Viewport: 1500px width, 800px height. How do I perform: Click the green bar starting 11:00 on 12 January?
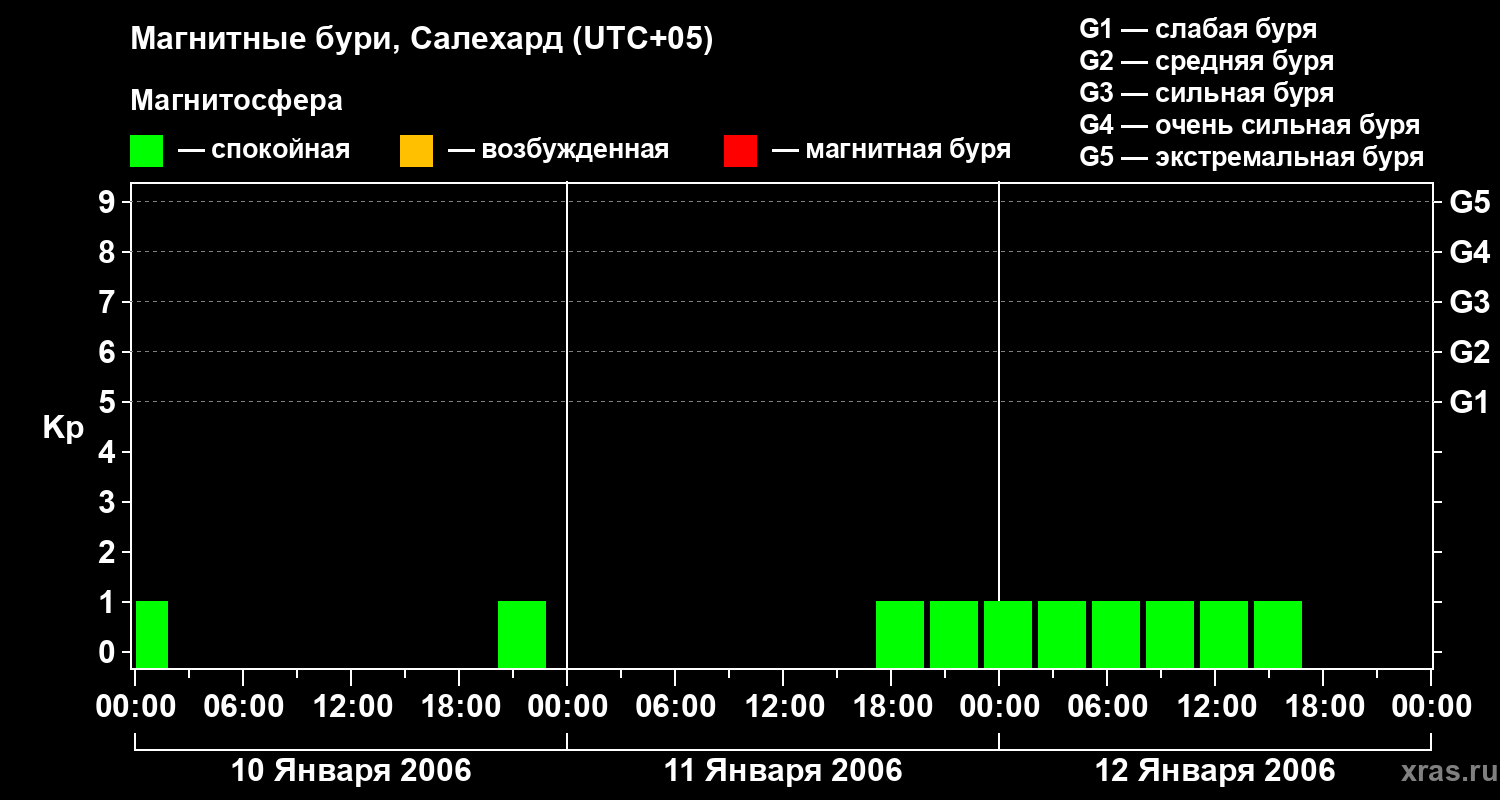1224,634
